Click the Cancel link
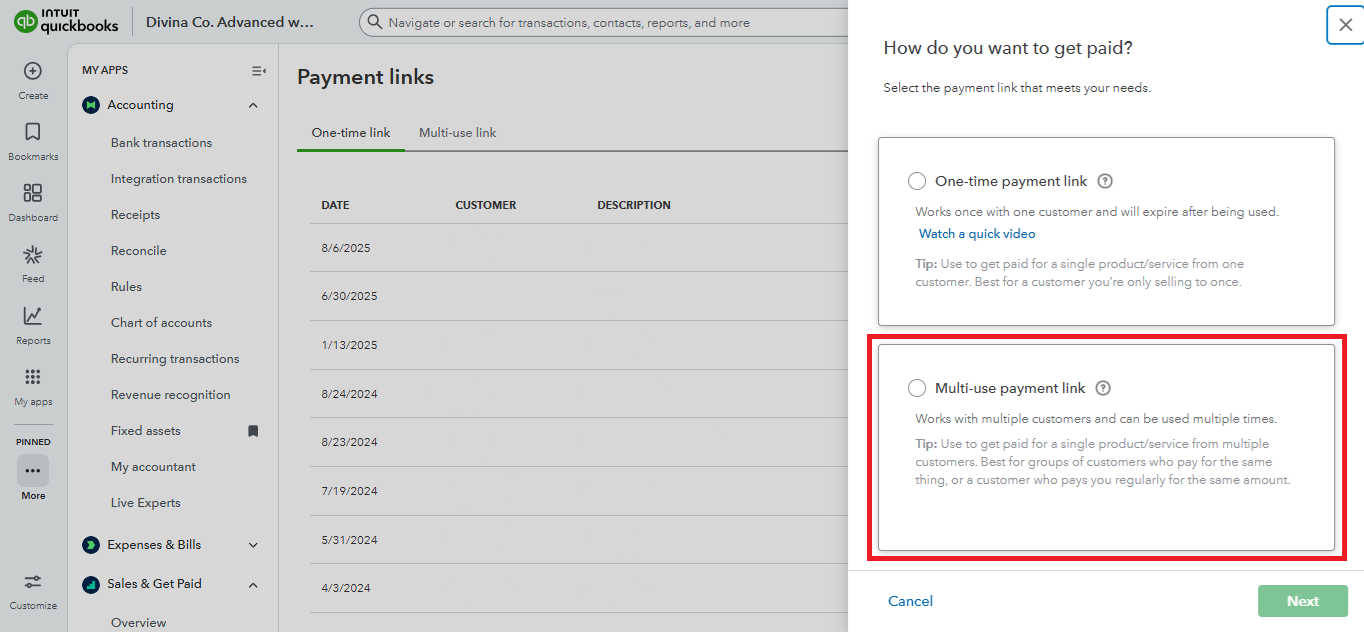Viewport: 1364px width, 632px height. (910, 601)
